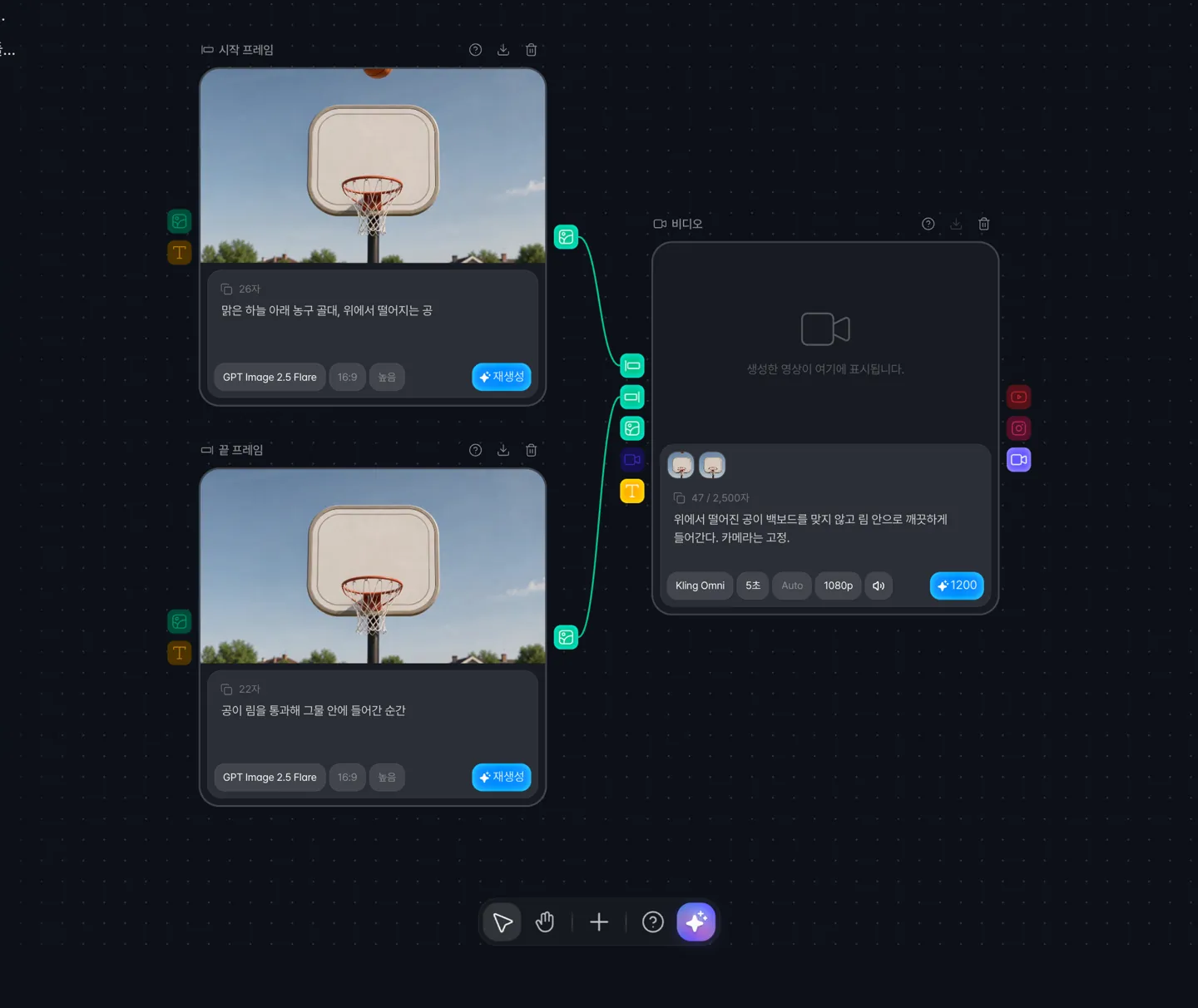Image resolution: width=1198 pixels, height=1008 pixels.
Task: Click the orange text input port left of 끝 프레임
Action: (180, 653)
